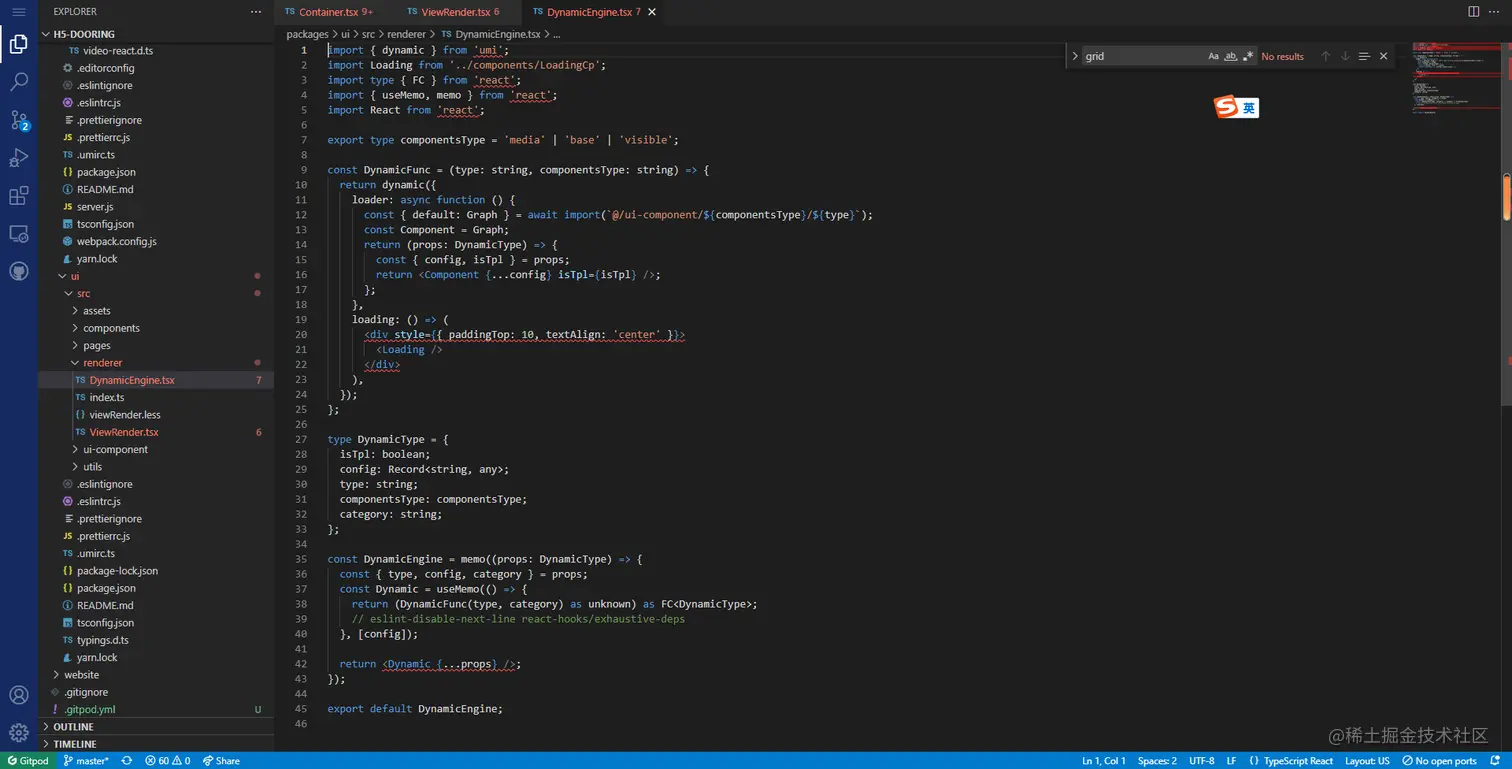Open the errors and warnings count
The height and width of the screenshot is (769, 1512).
click(167, 761)
